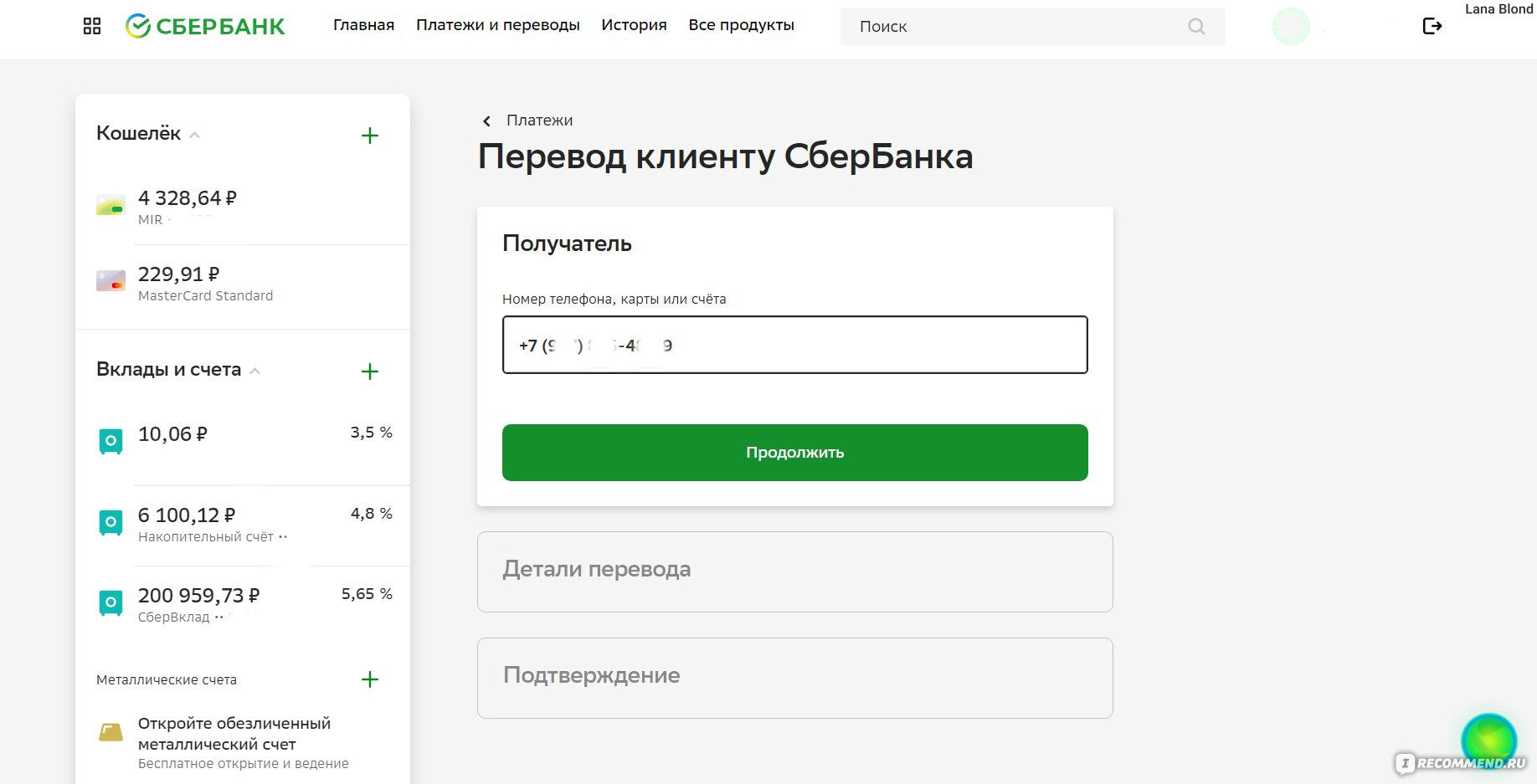The width and height of the screenshot is (1537, 784).
Task: Open the apps grid menu icon
Action: [x=92, y=26]
